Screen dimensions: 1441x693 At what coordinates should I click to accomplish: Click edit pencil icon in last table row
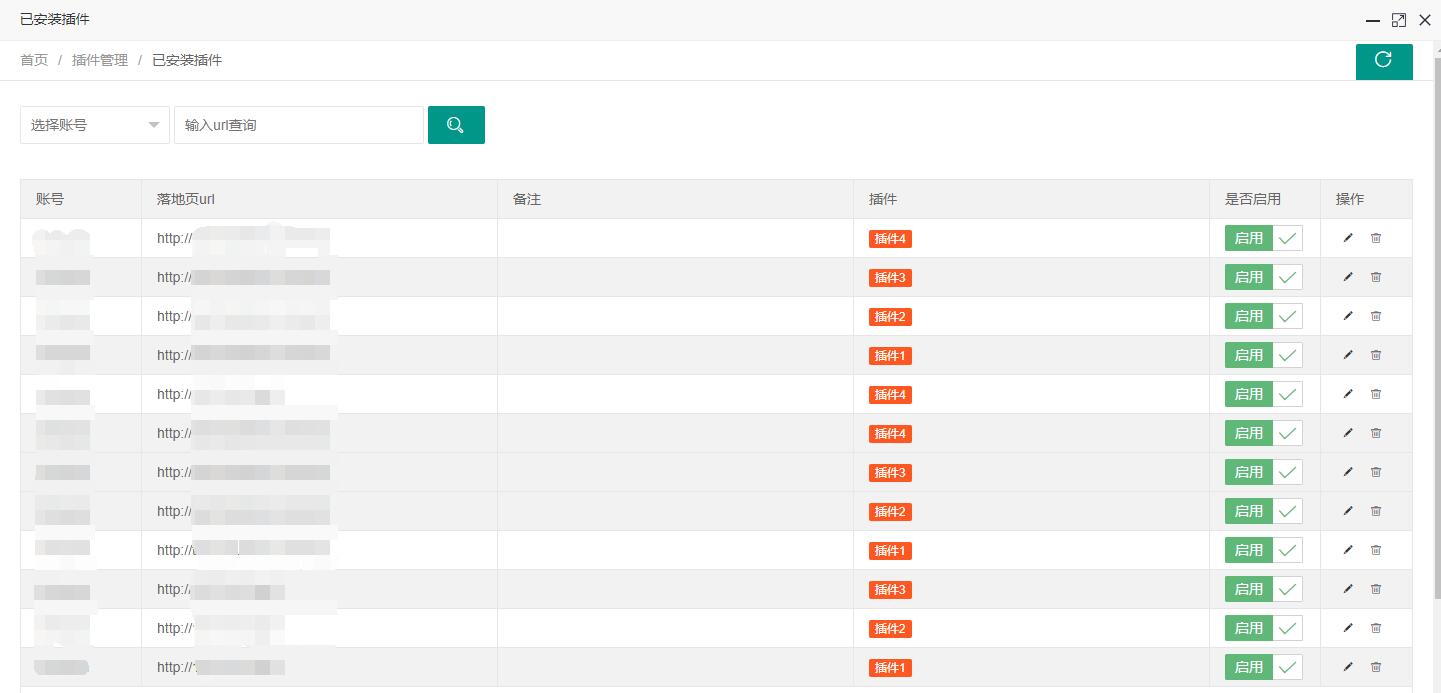click(1348, 667)
